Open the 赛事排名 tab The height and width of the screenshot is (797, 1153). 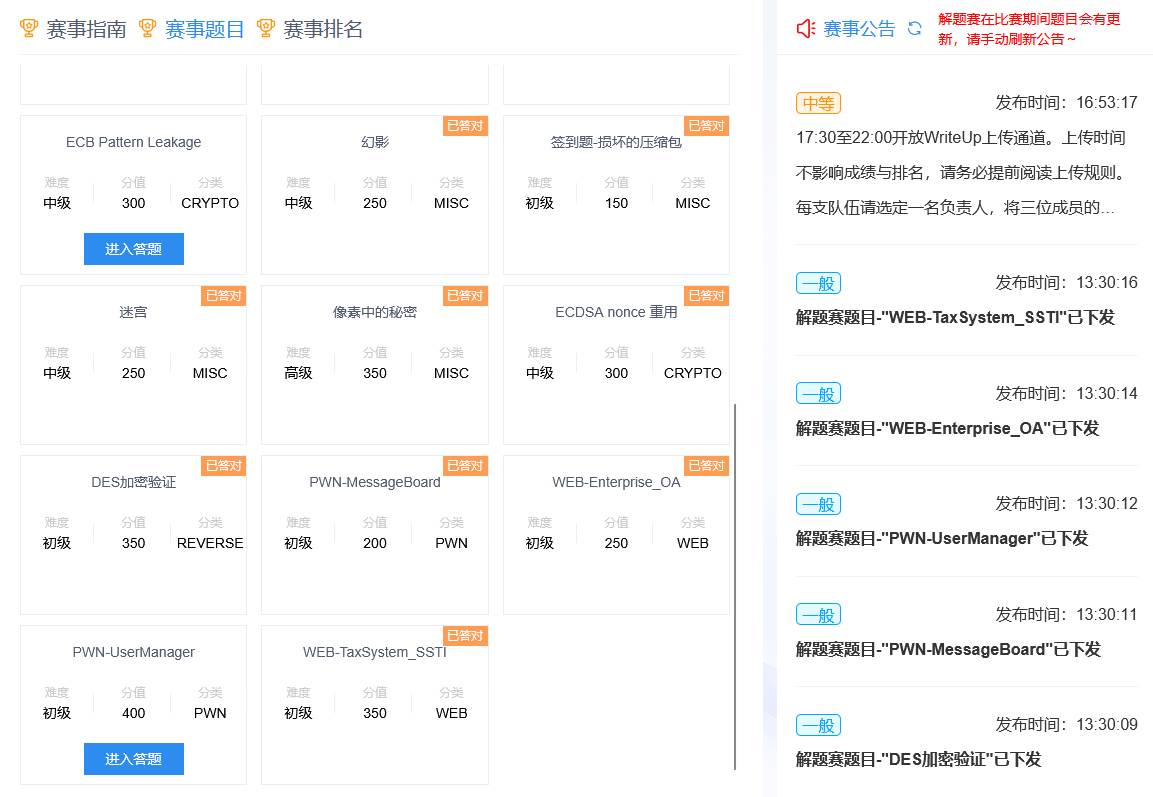(x=323, y=29)
